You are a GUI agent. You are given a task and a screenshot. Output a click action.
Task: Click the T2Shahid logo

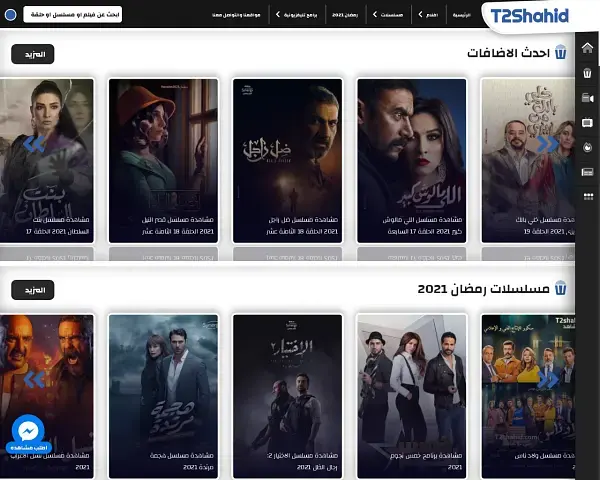click(530, 15)
